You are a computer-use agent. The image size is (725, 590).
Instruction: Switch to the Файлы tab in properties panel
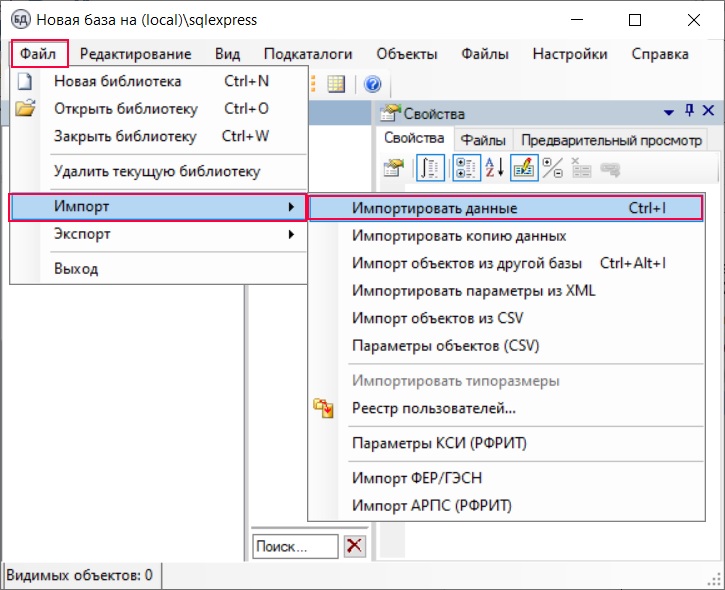tap(483, 140)
